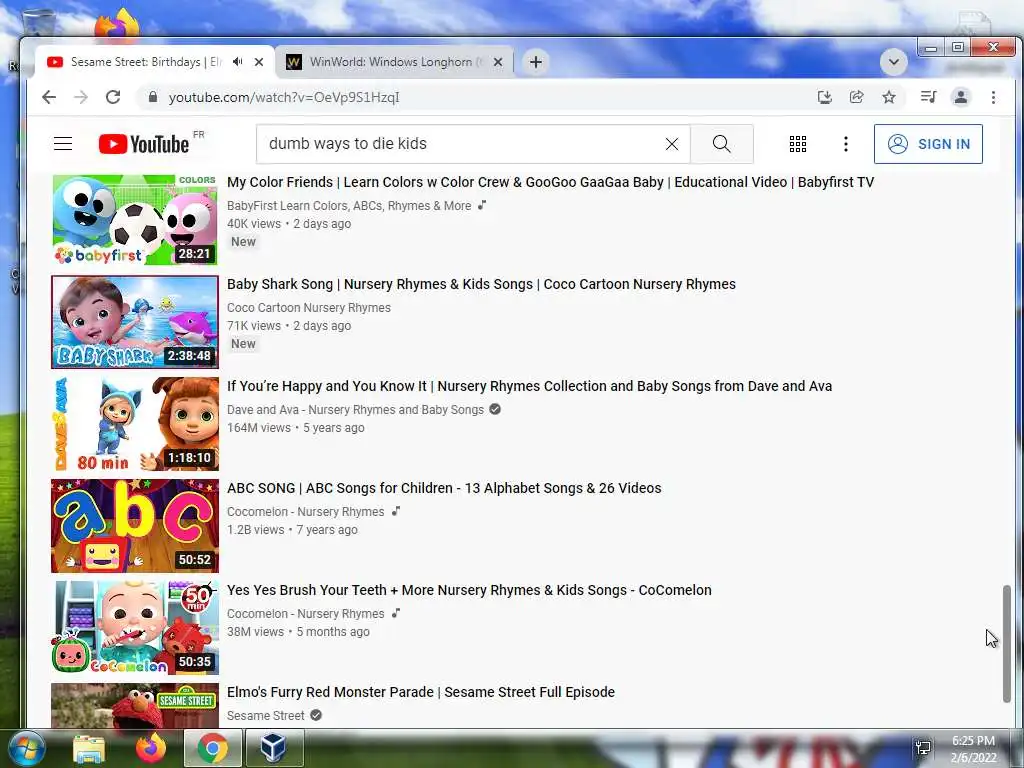Open the Dave and Ava 80 min thumbnail
Screen dimensions: 1024x768
point(135,424)
